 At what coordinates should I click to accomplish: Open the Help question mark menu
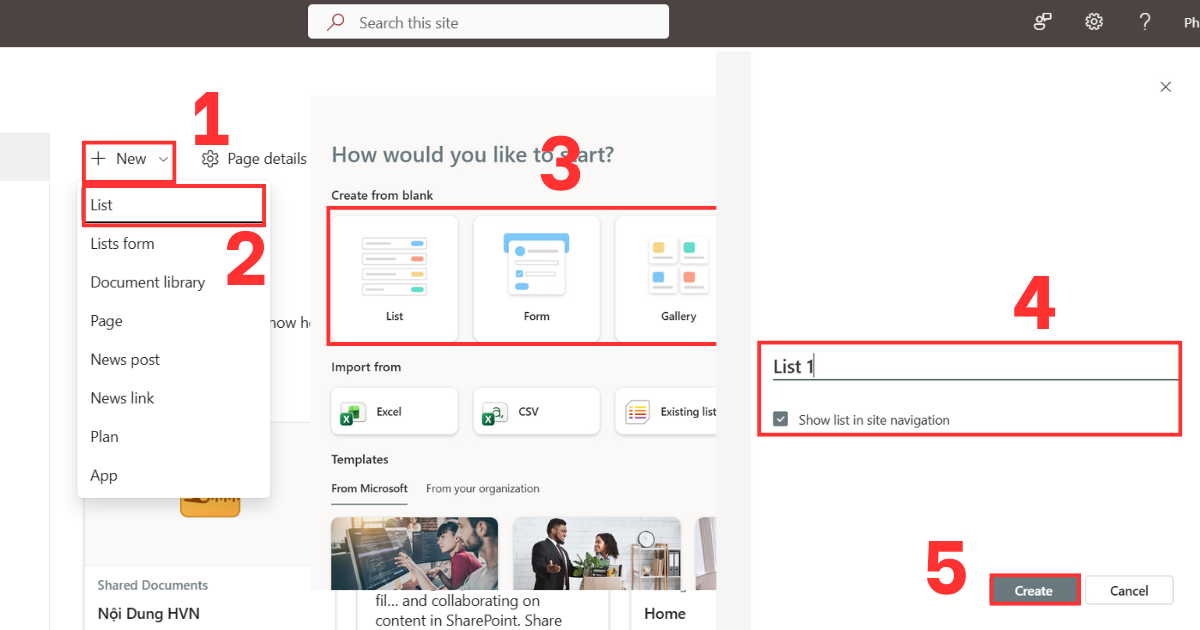pyautogui.click(x=1144, y=21)
